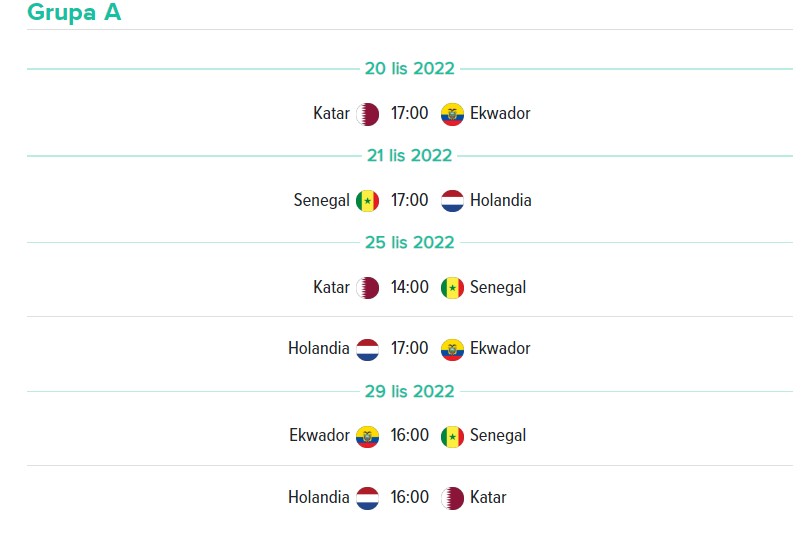The width and height of the screenshot is (808, 535).
Task: Click 17:00 time of Holandia–Ekwador match
Action: (x=410, y=348)
